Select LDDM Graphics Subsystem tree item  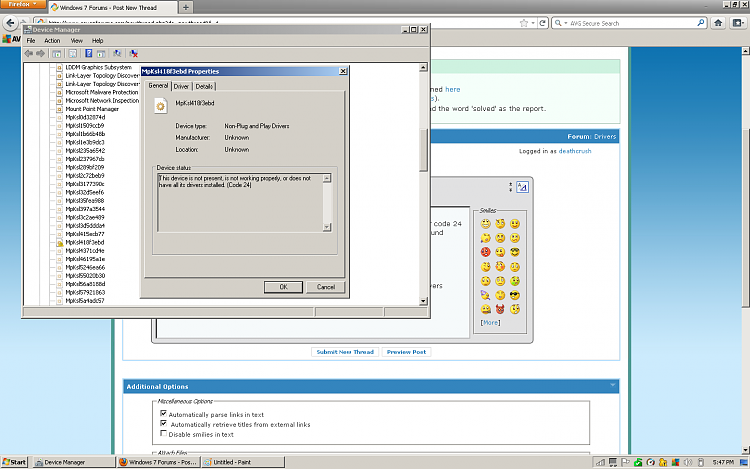coord(99,67)
